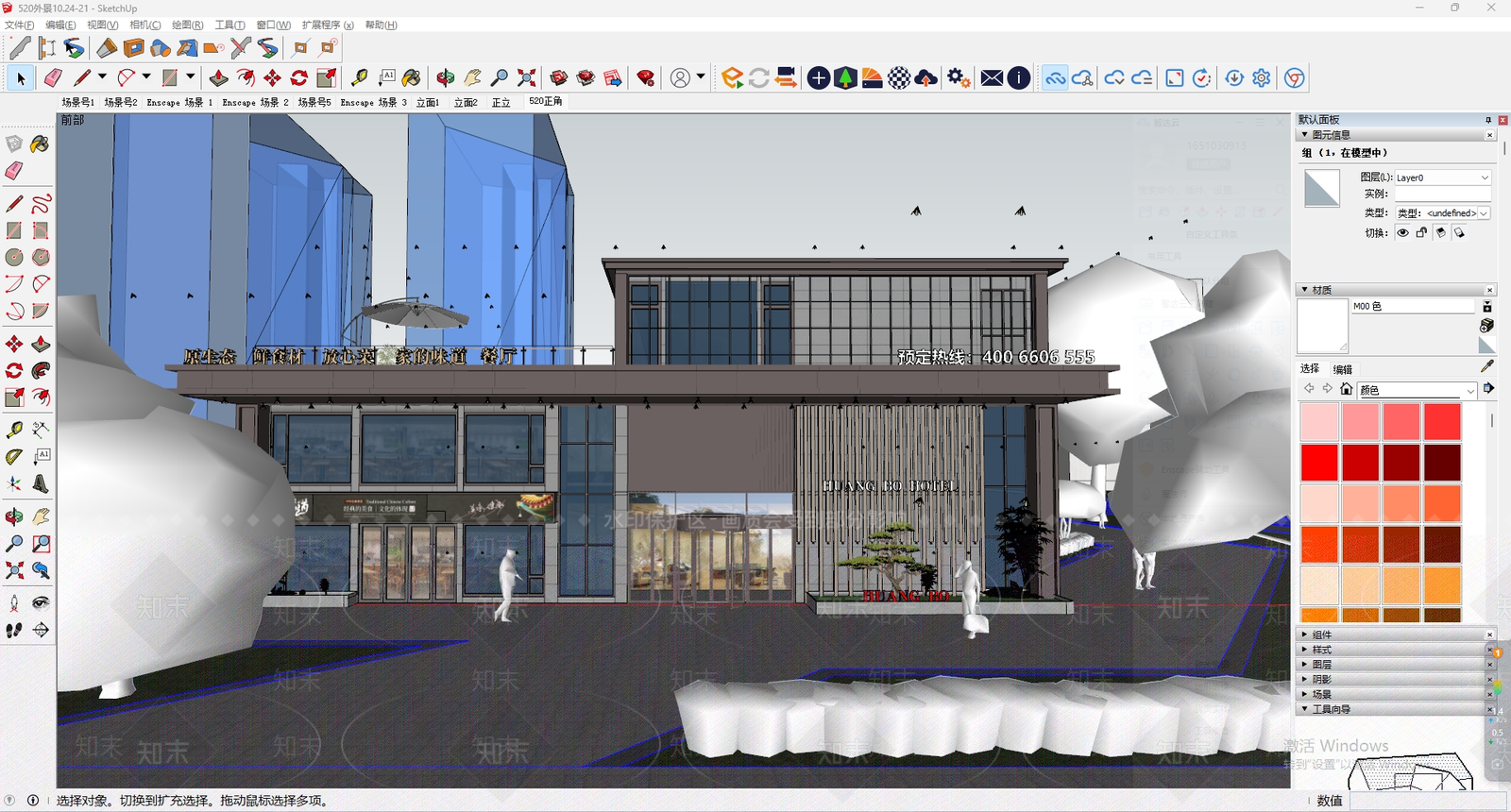Open 3D Warehouse from the toolbar
This screenshot has height=812, width=1511.
tap(559, 78)
